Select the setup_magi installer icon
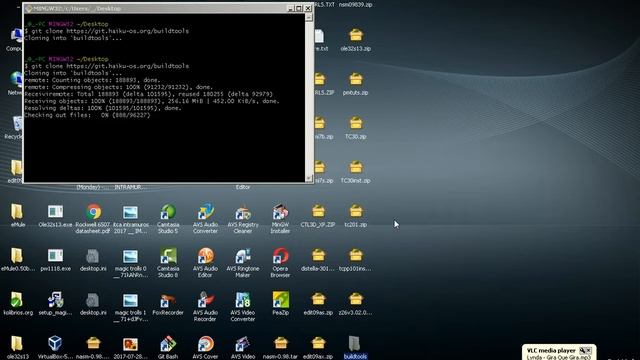Viewport: 640px width, 360px height. (x=55, y=303)
